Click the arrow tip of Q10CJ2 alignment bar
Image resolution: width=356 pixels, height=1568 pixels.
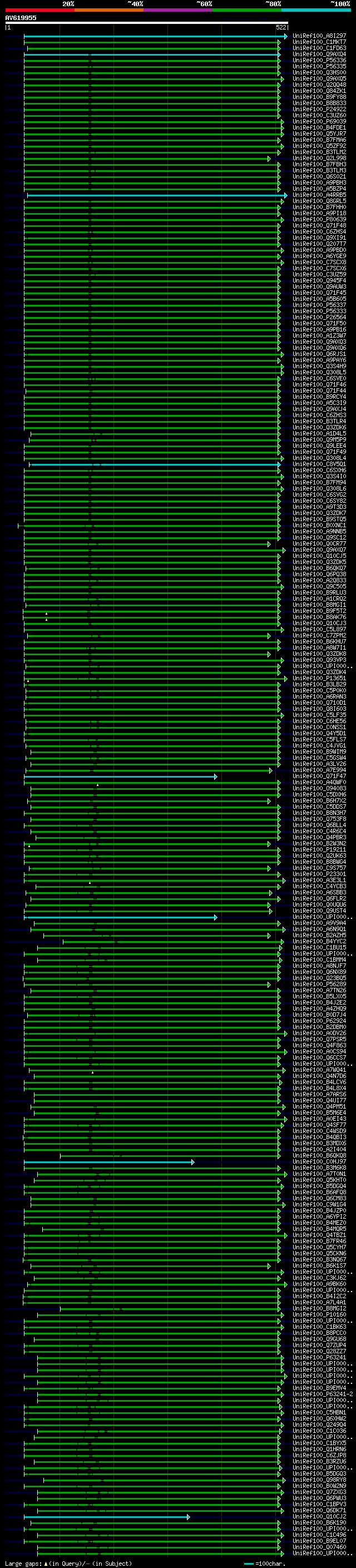(188, 1517)
